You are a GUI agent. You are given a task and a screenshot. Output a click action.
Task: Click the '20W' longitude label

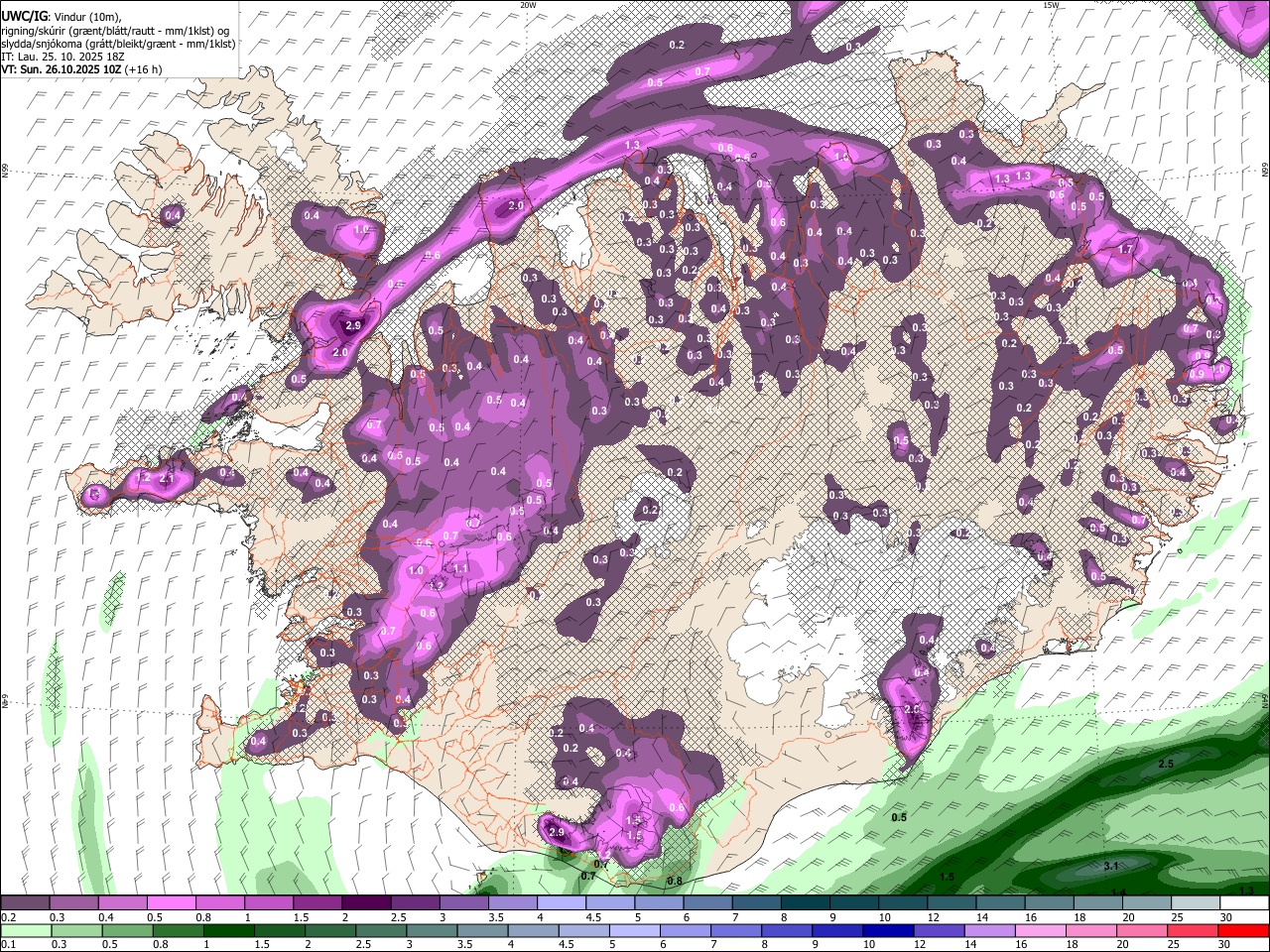click(528, 5)
